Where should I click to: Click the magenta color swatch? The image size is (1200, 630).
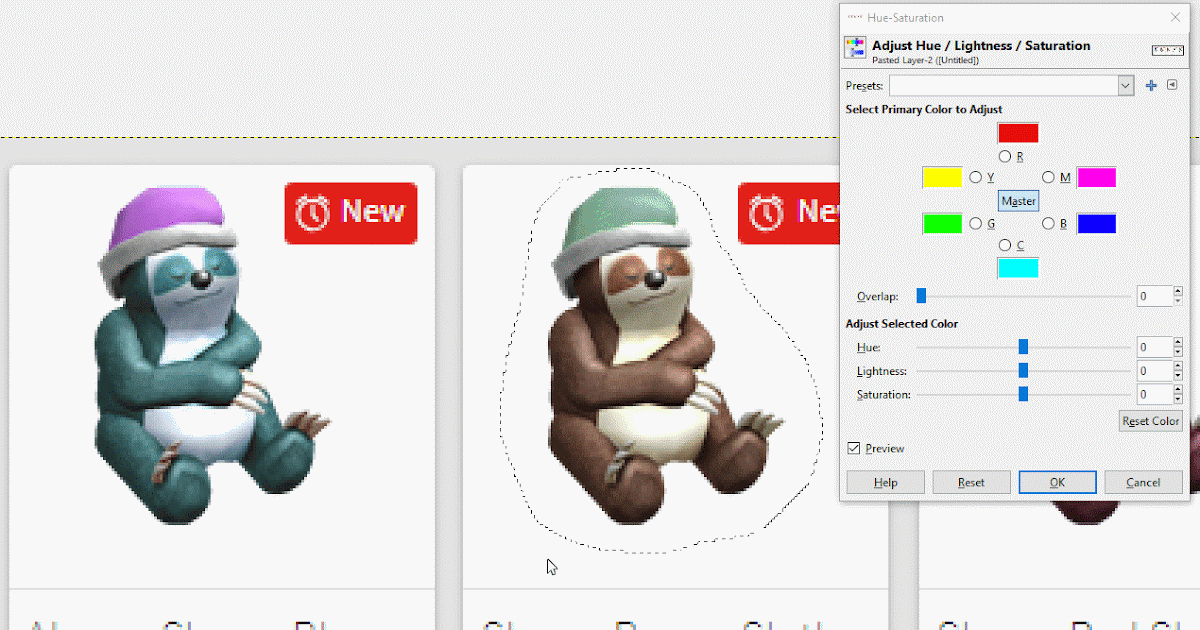(1096, 177)
